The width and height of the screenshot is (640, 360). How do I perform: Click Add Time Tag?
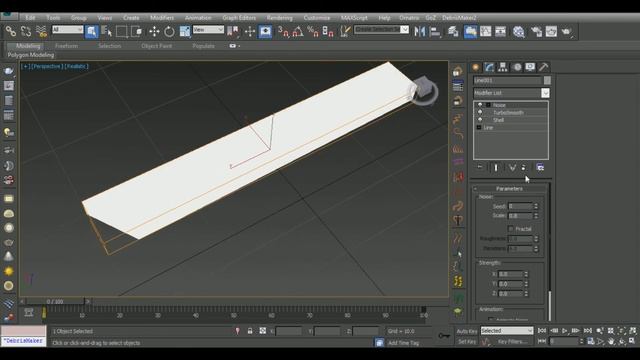[403, 343]
